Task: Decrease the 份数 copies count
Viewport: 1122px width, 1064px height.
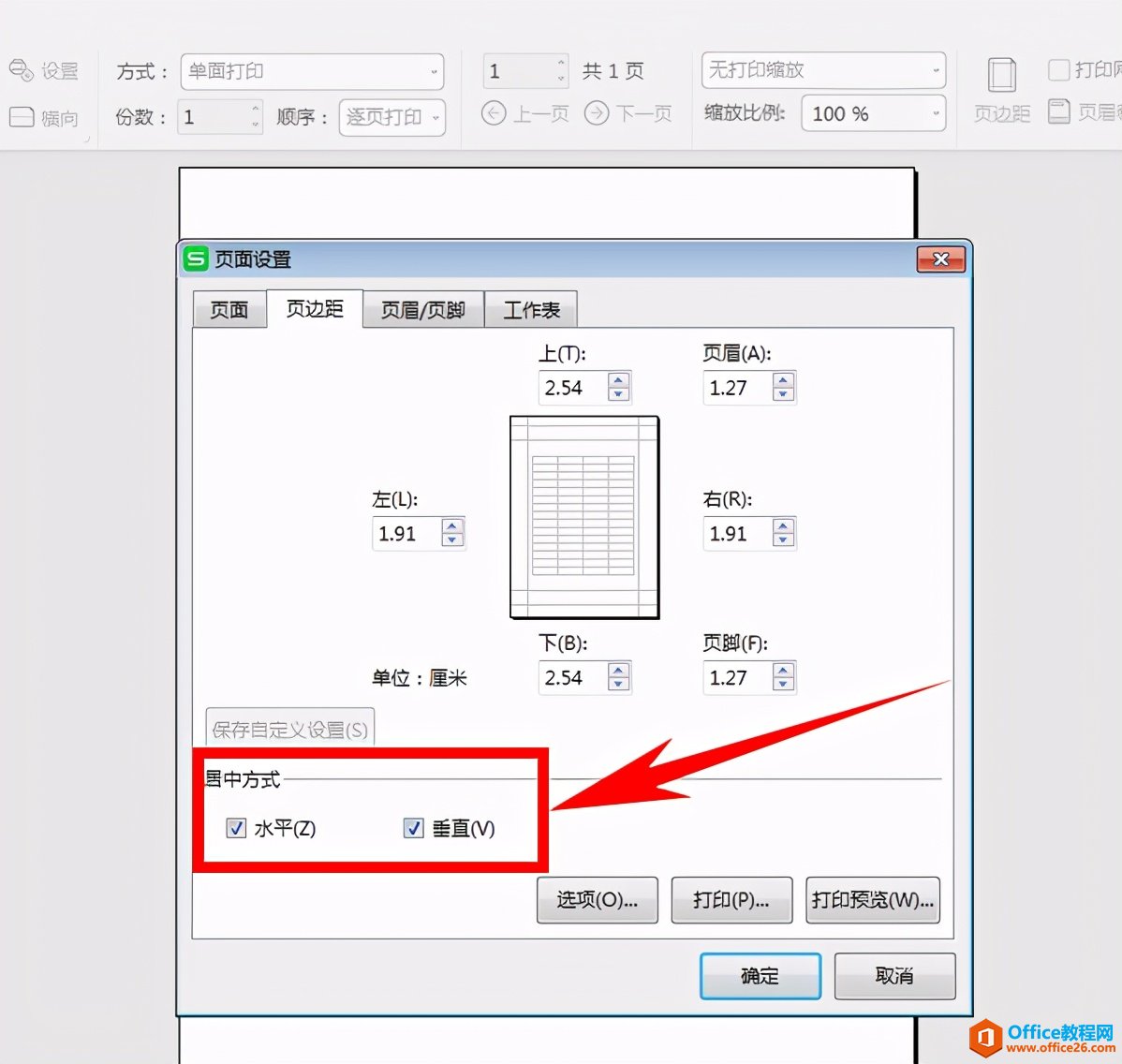Action: tap(256, 125)
